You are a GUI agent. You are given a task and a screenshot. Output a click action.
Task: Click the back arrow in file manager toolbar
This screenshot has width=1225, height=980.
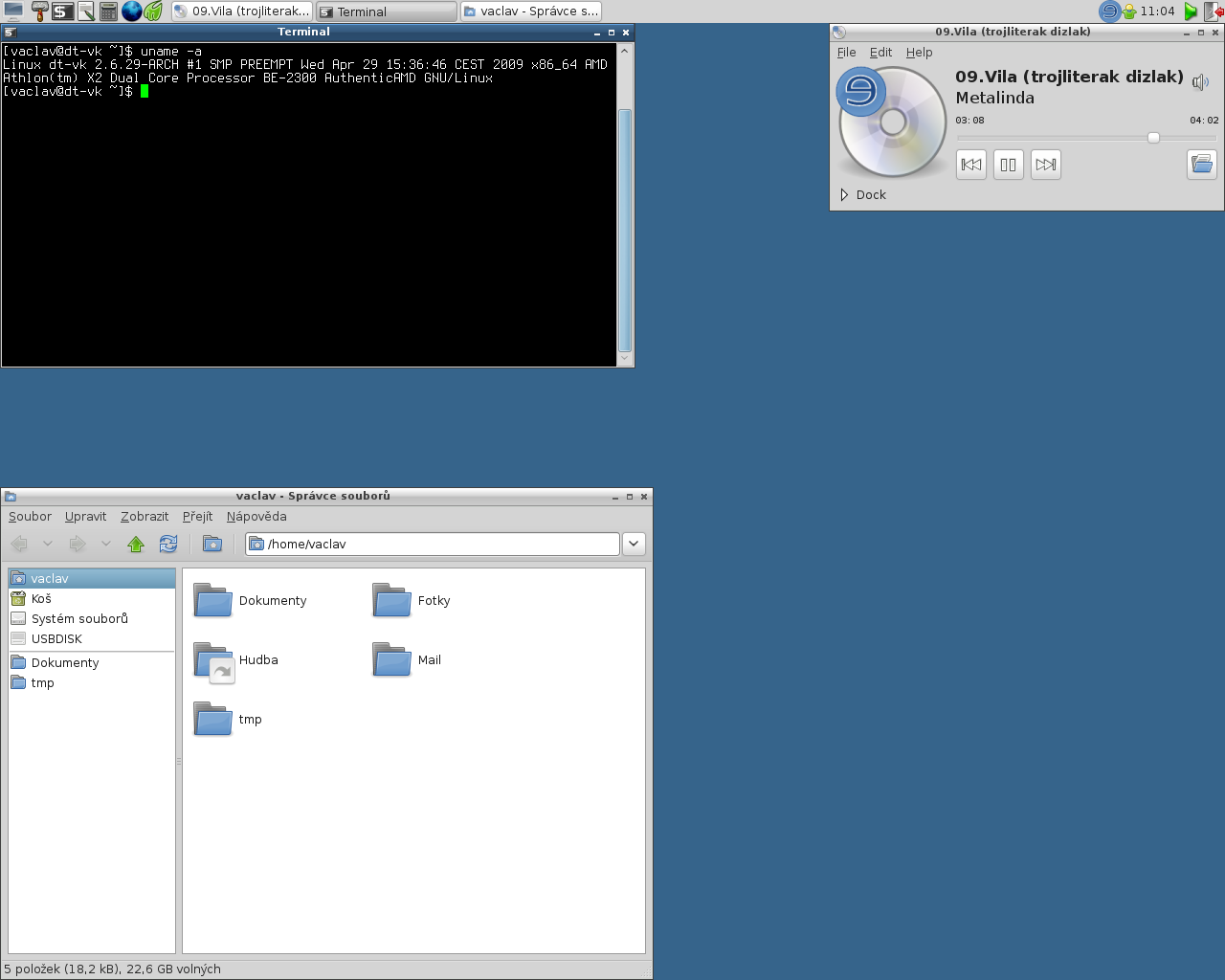click(19, 544)
